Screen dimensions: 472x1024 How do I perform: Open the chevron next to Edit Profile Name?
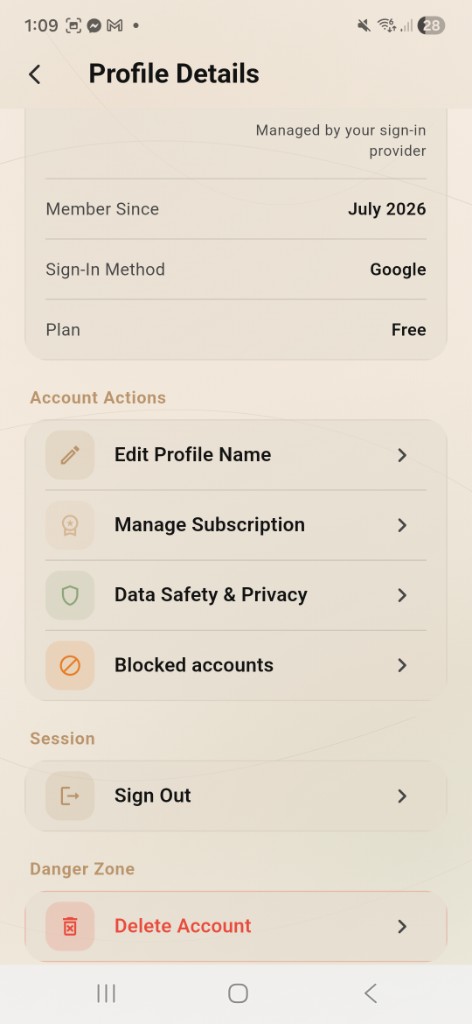[x=402, y=455]
